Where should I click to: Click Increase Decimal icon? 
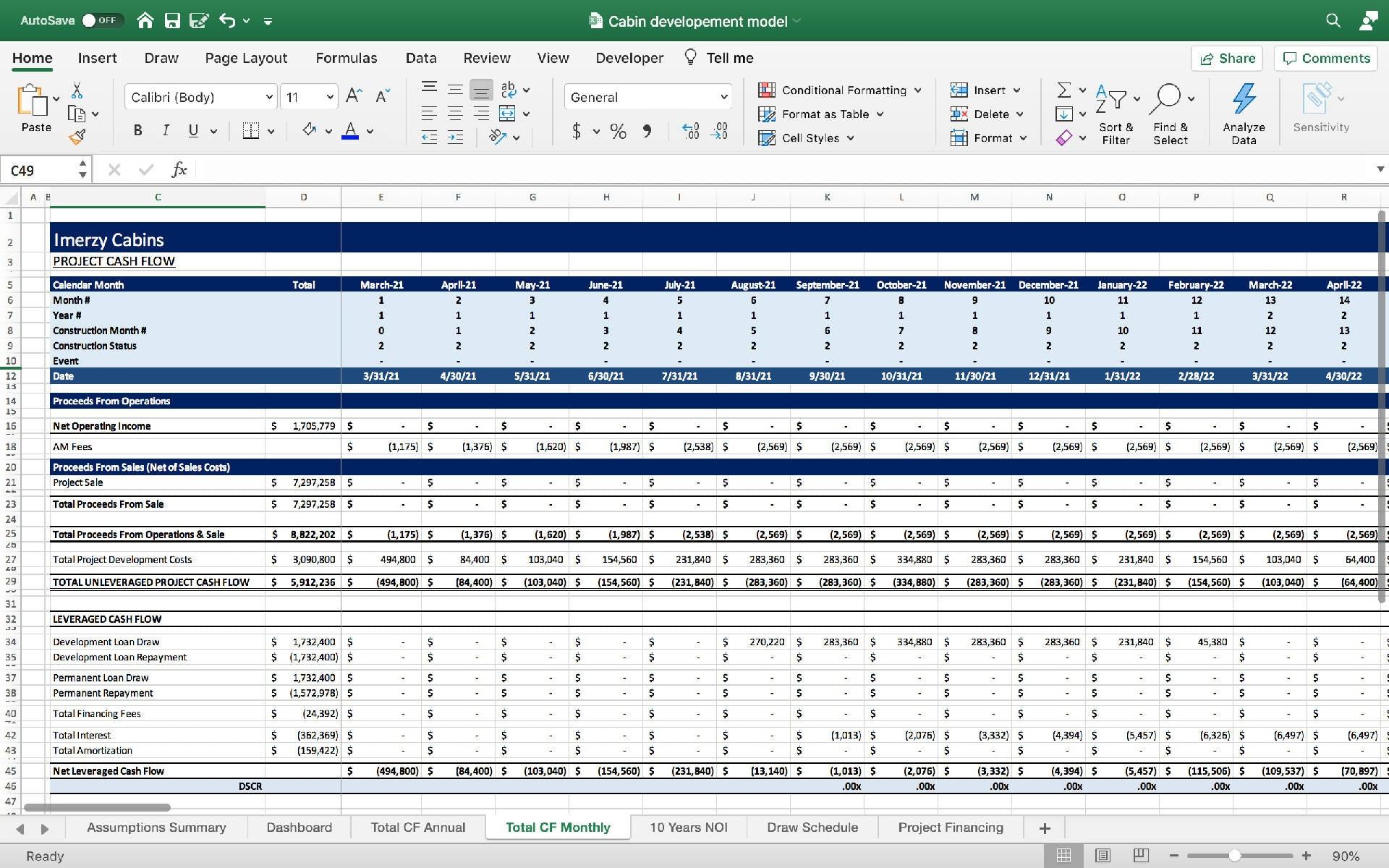pos(690,131)
